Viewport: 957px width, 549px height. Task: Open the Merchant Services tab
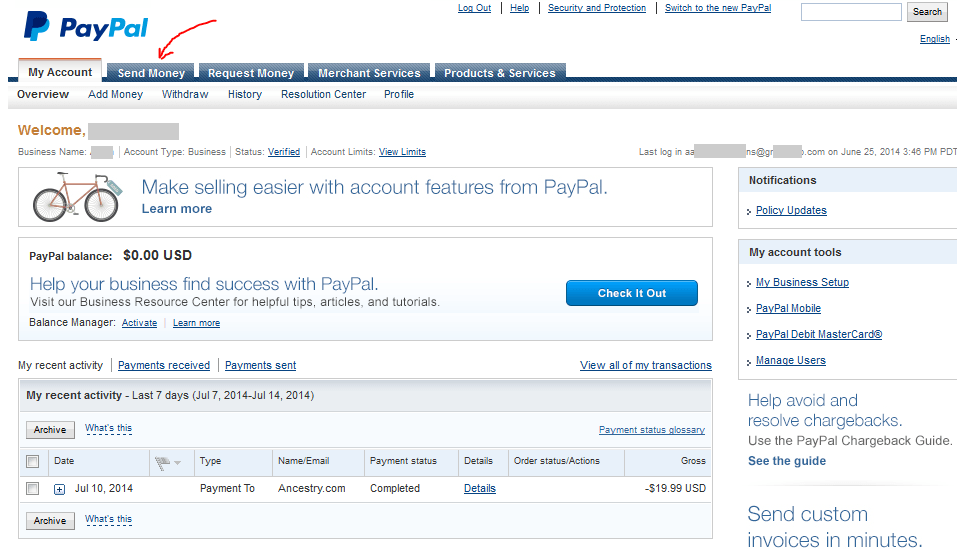(x=369, y=73)
